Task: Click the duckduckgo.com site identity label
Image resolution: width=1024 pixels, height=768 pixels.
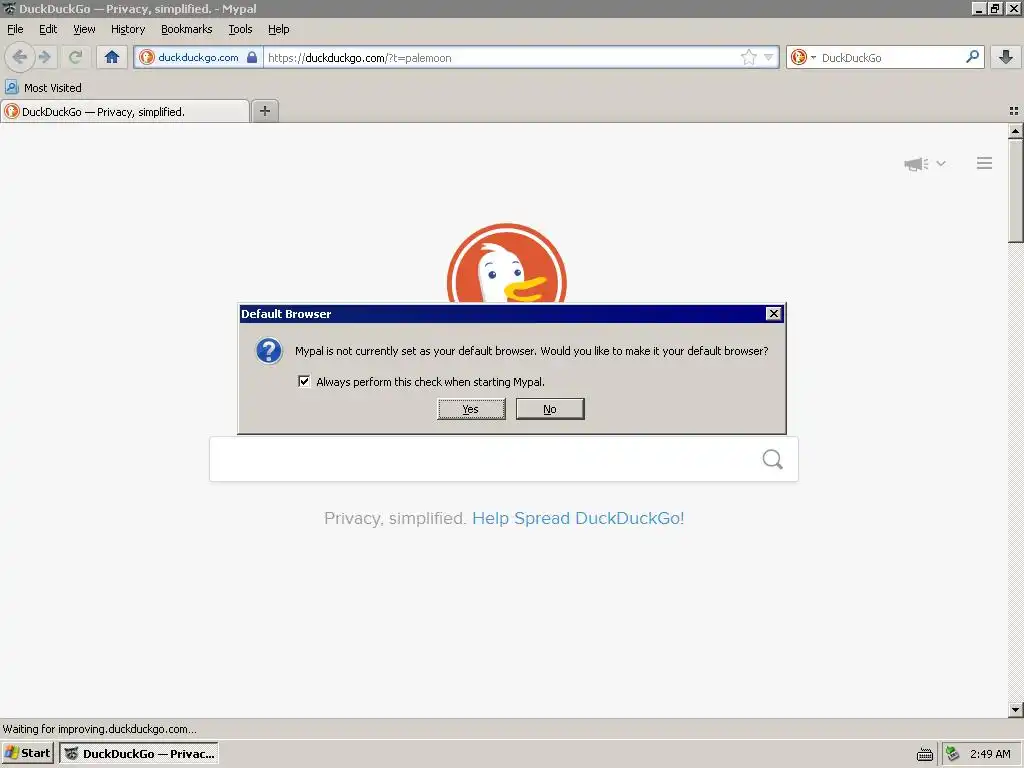Action: (x=199, y=57)
